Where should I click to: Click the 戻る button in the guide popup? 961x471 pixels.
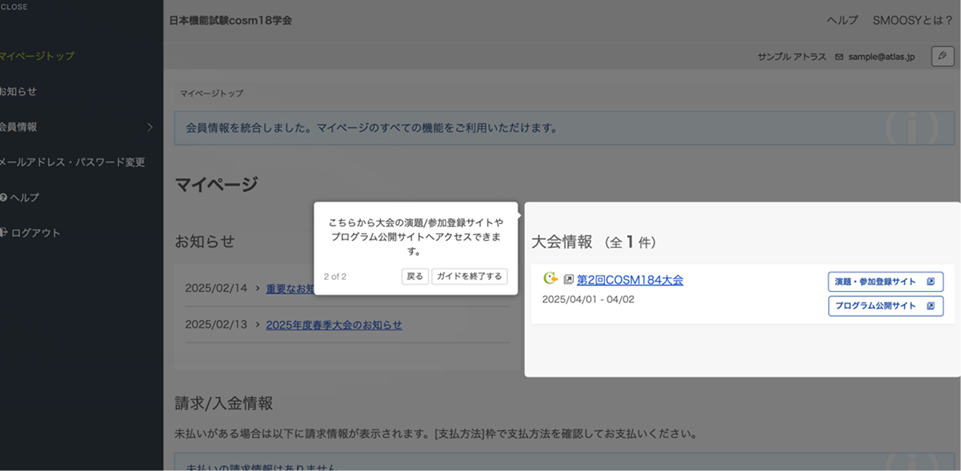tap(415, 277)
